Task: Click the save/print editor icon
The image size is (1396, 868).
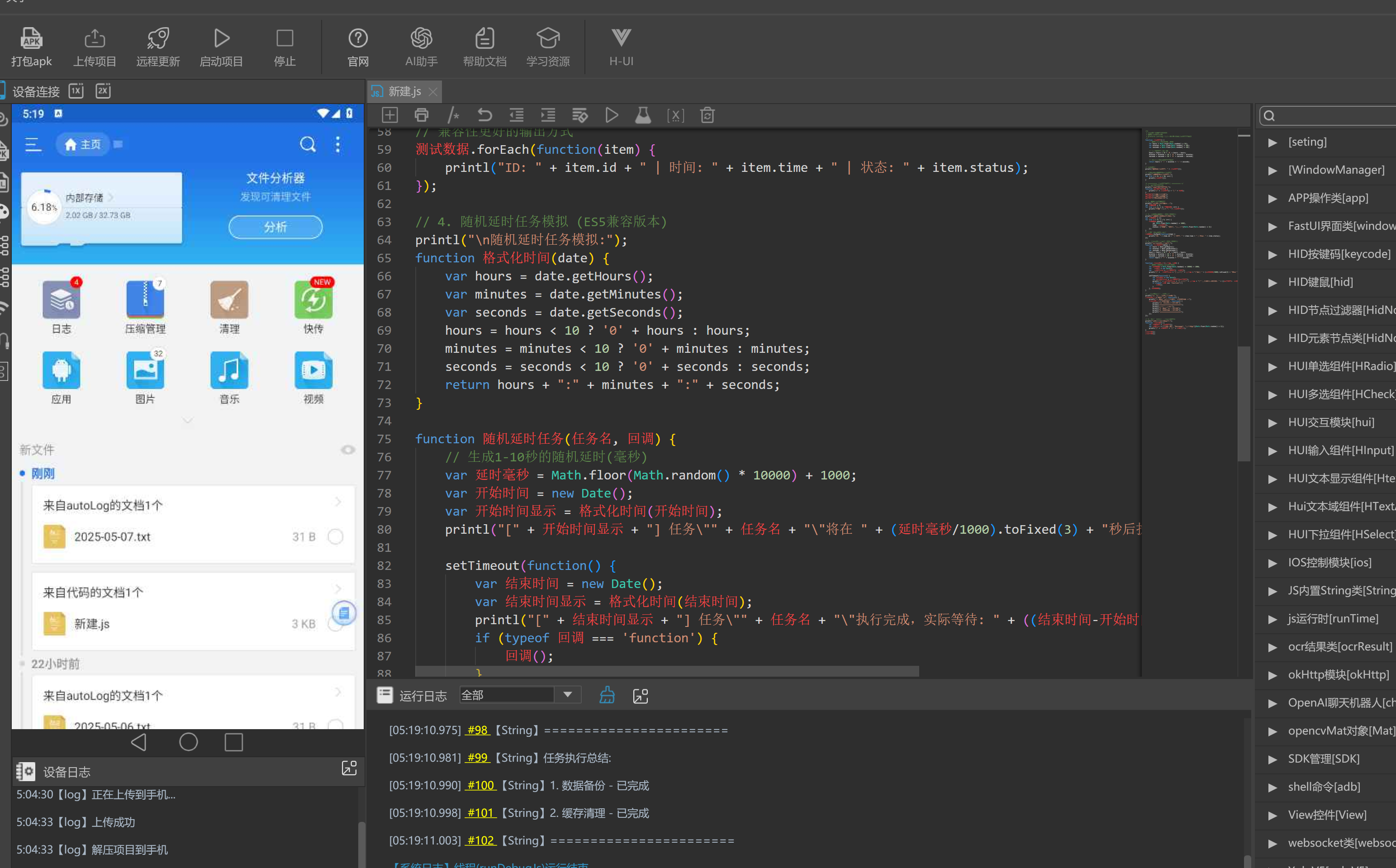Action: [421, 115]
